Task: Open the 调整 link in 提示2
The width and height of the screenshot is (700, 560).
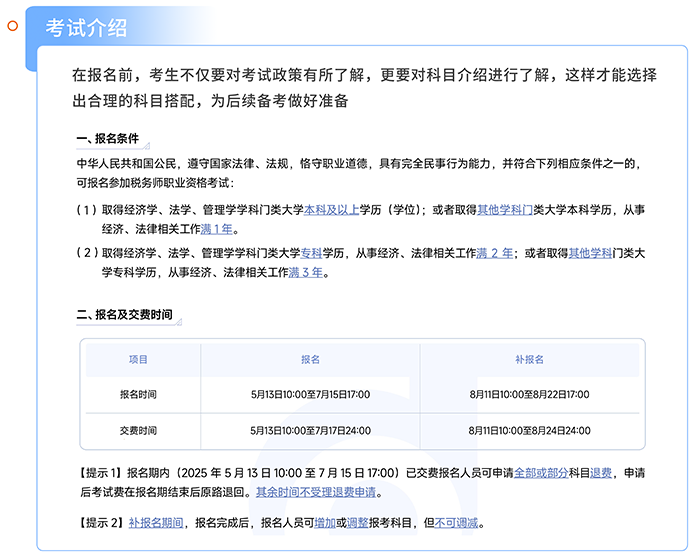Action: (x=357, y=522)
